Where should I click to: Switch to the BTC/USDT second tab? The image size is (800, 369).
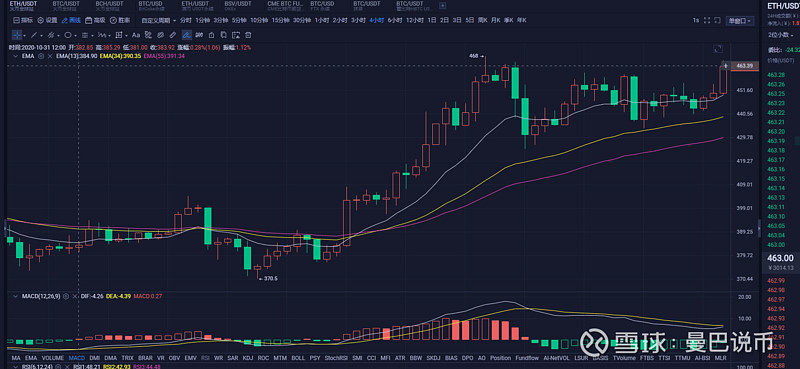point(66,6)
